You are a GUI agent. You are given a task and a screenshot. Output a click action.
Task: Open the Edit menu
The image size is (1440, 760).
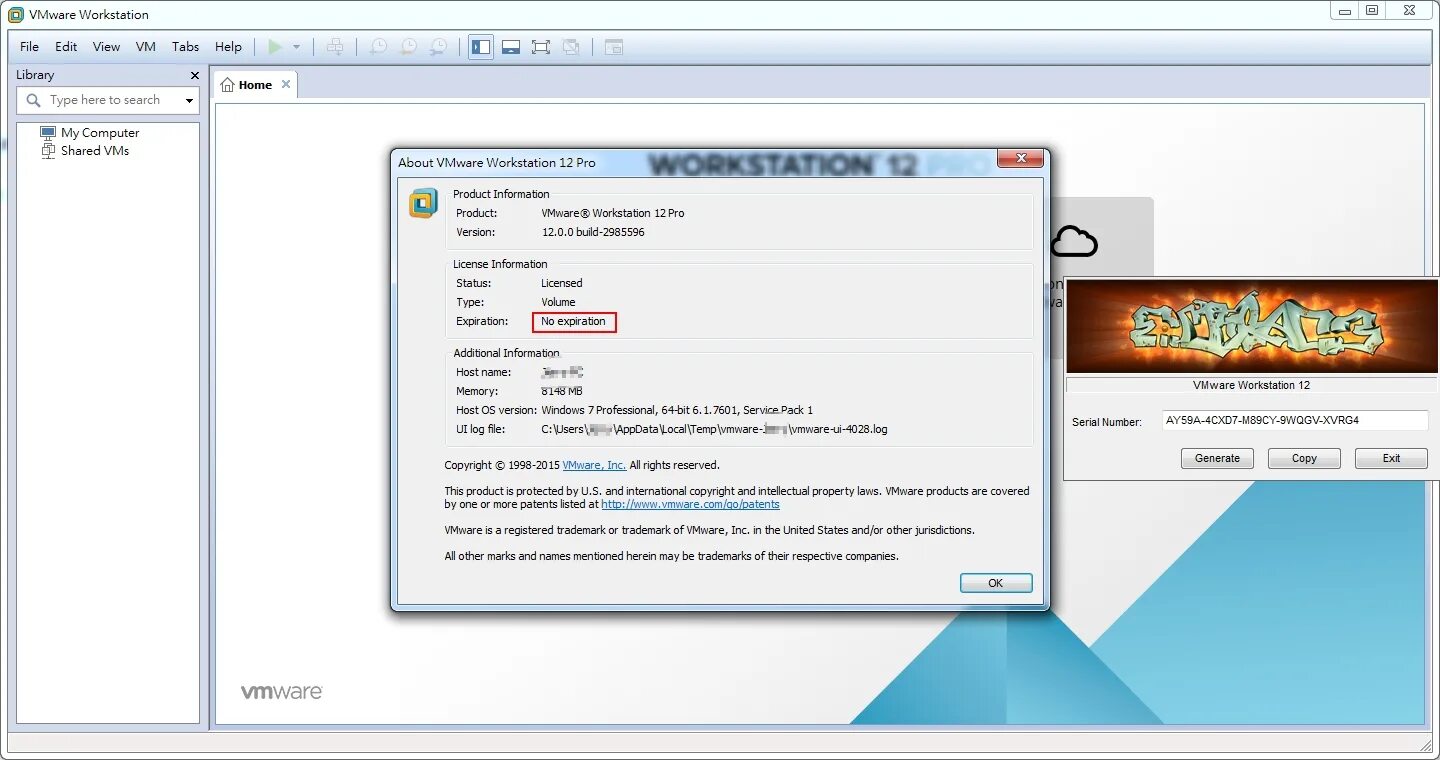tap(66, 47)
